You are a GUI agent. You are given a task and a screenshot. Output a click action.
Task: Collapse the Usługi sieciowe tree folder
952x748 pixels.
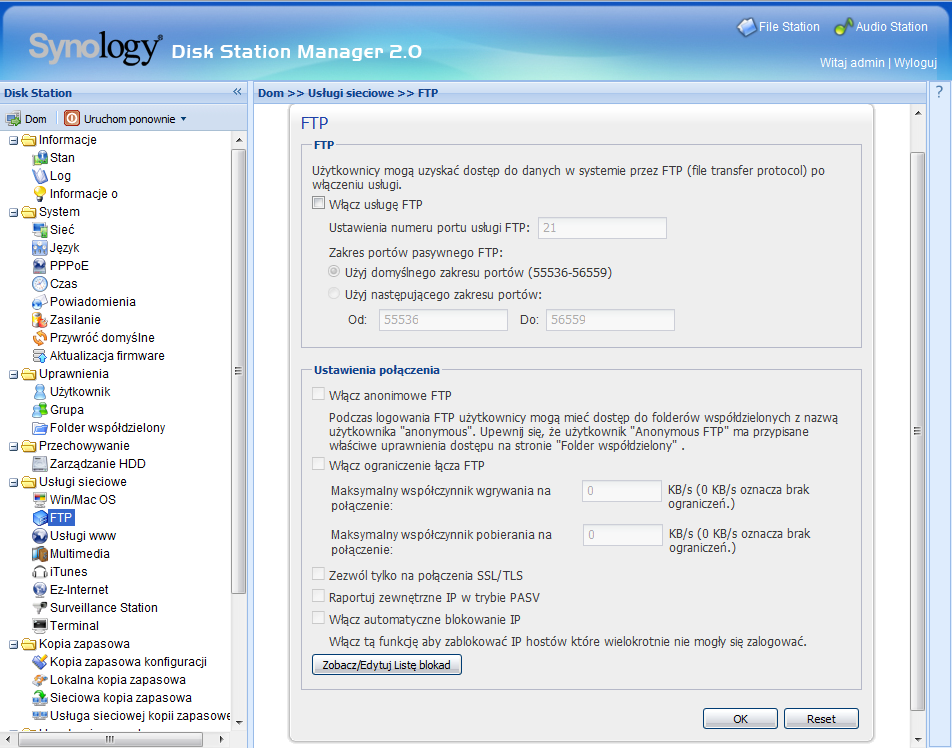tap(13, 483)
